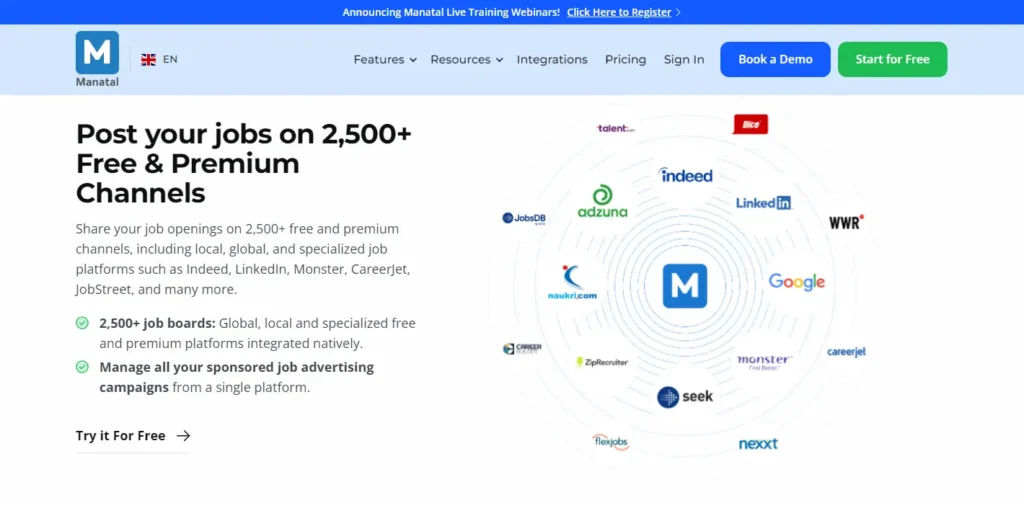Viewport: 1024px width, 526px height.
Task: Click the arrow next to Try it For Free
Action: (184, 436)
